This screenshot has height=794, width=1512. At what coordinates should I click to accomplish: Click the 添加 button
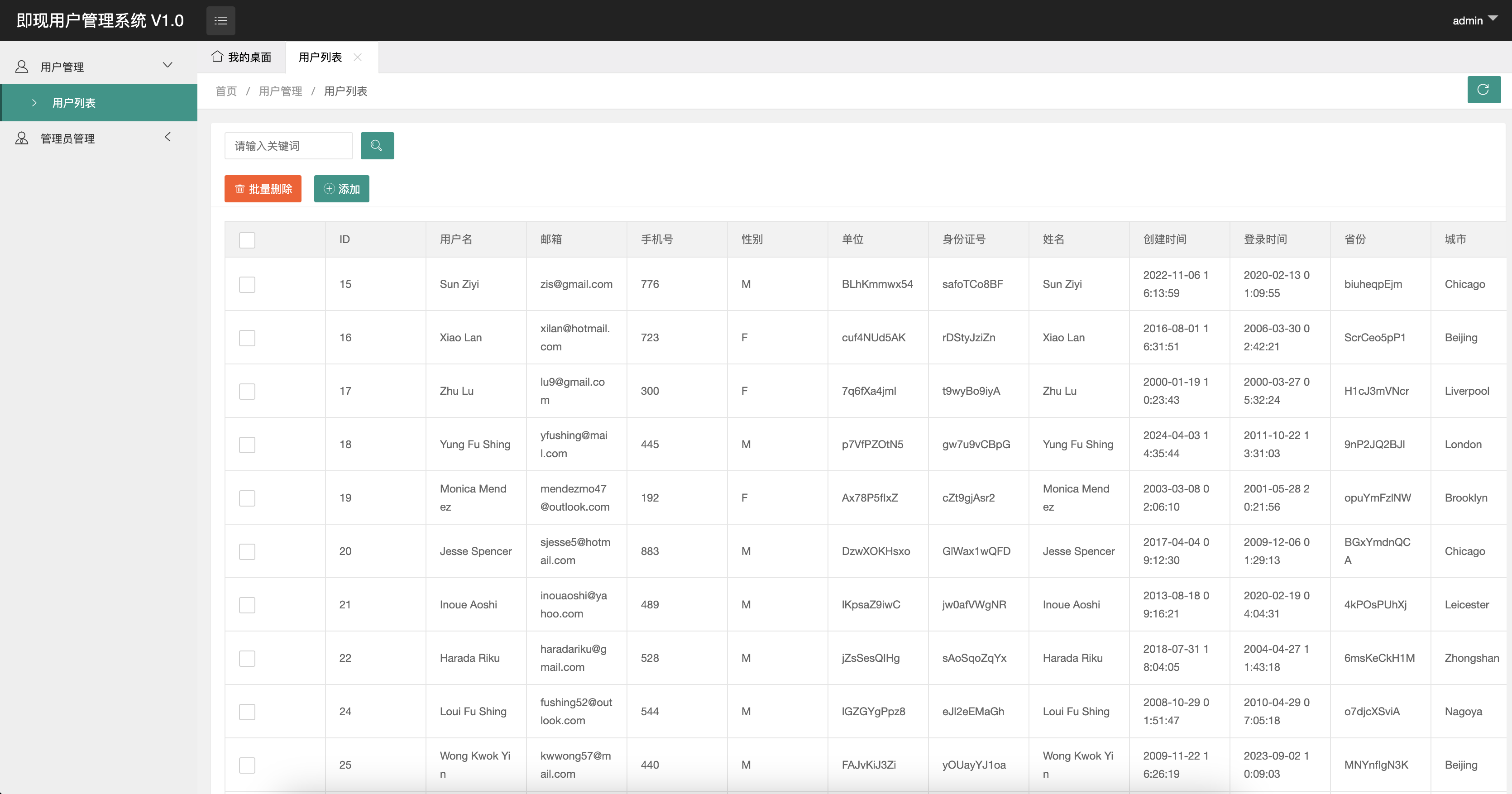[x=341, y=188]
